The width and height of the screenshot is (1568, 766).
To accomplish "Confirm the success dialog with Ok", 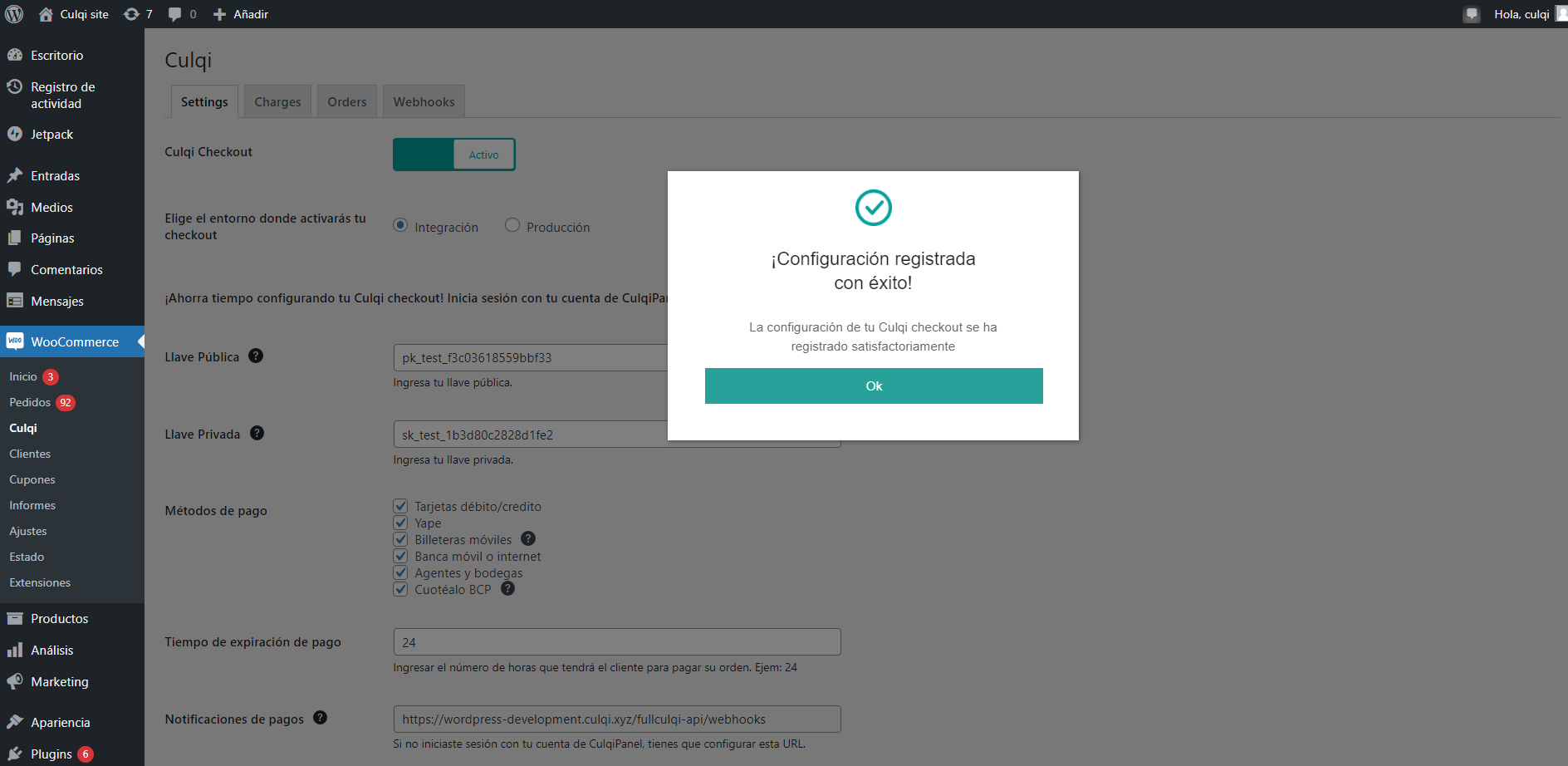I will pos(874,385).
